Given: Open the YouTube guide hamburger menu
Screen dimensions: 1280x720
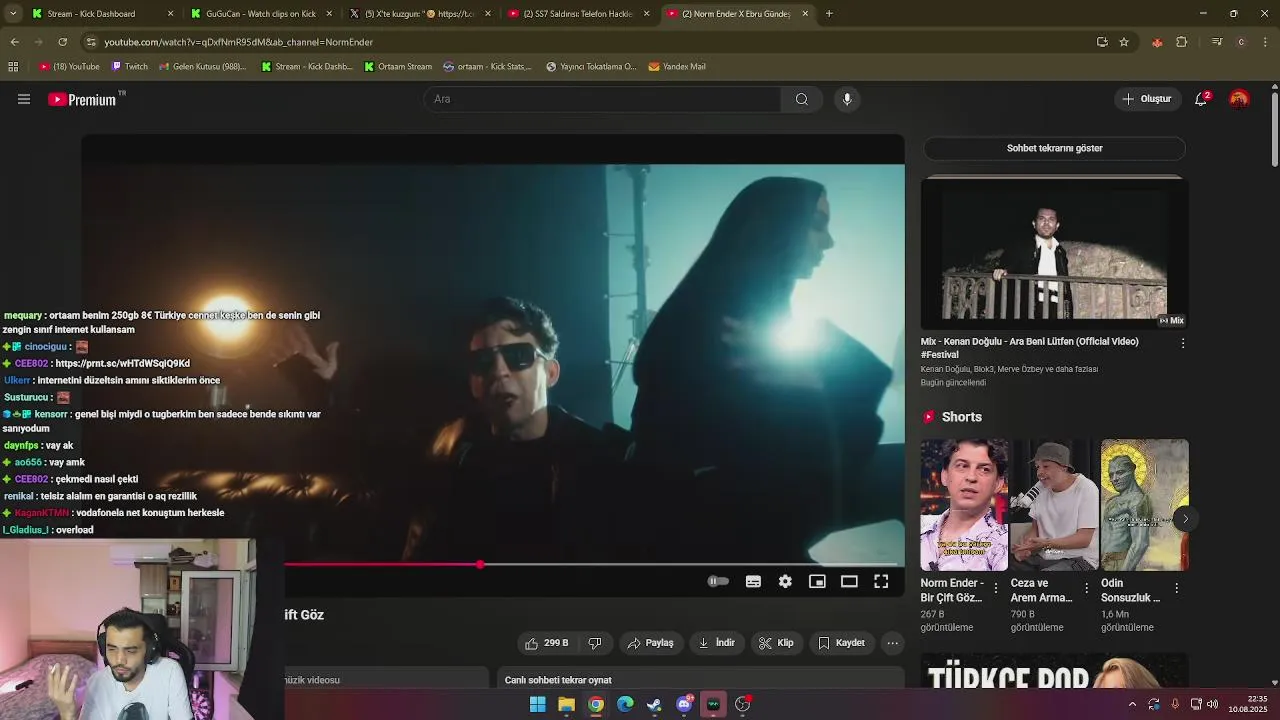Looking at the screenshot, I should [x=24, y=99].
